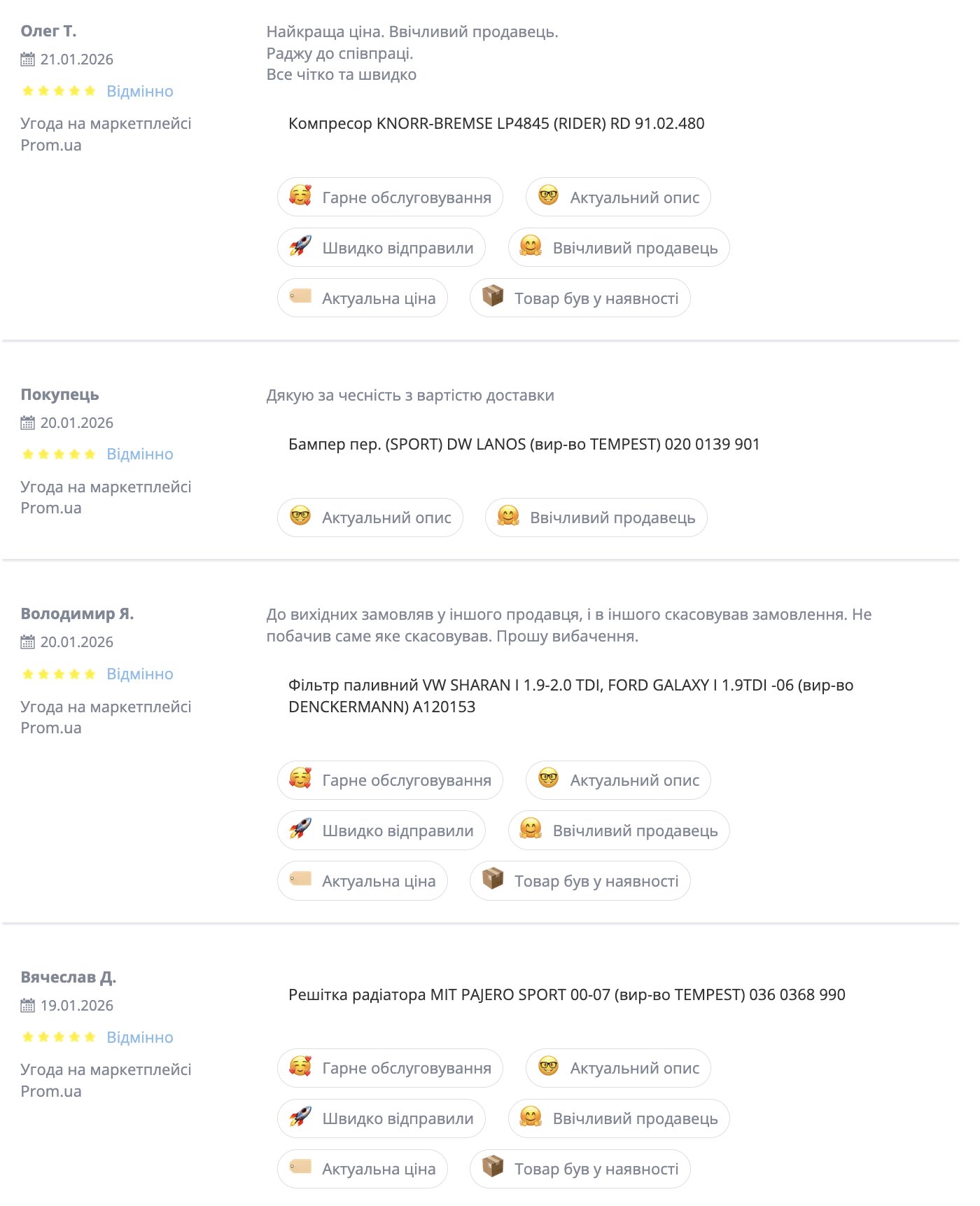
Task: Click 'Актуальна ціна' tag in Володимир Я.'s review
Action: tap(363, 881)
